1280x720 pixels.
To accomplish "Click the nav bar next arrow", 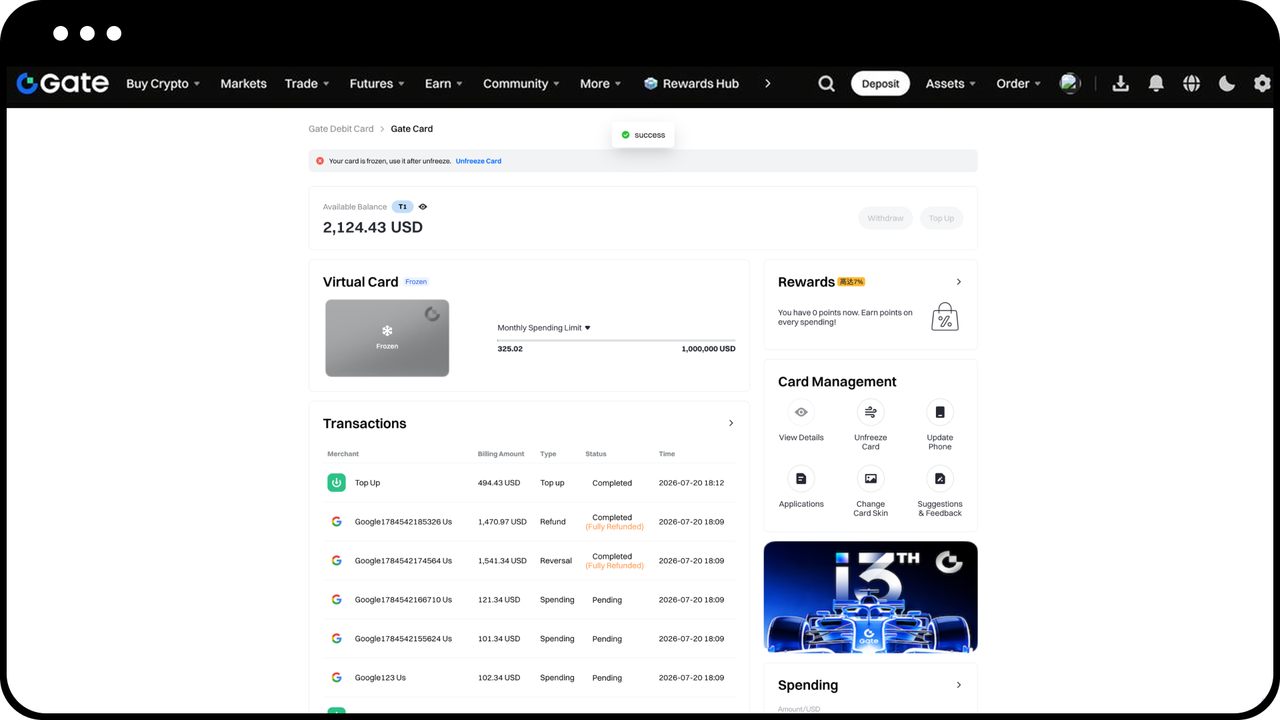I will point(767,84).
